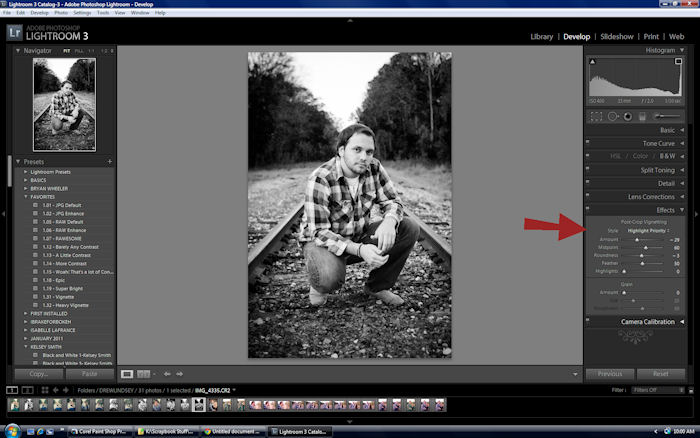Switch to the Slideshow module
The image size is (700, 438).
pos(617,37)
